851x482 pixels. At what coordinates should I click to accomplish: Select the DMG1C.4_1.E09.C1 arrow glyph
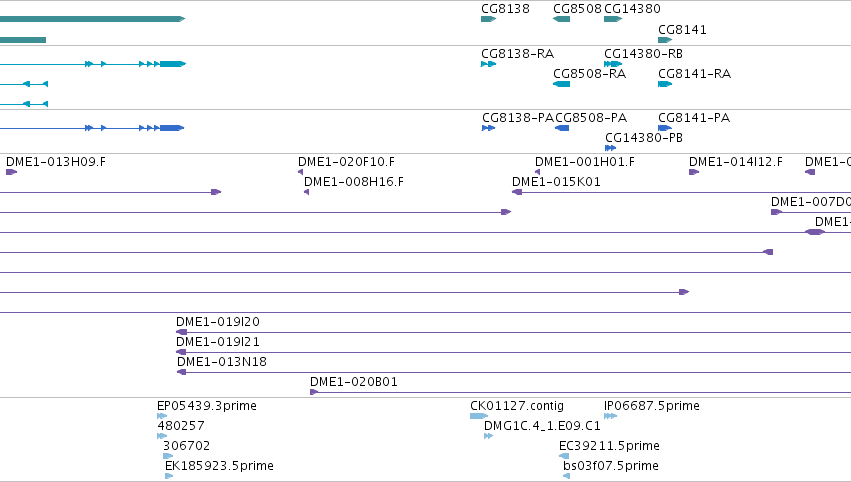[488, 436]
